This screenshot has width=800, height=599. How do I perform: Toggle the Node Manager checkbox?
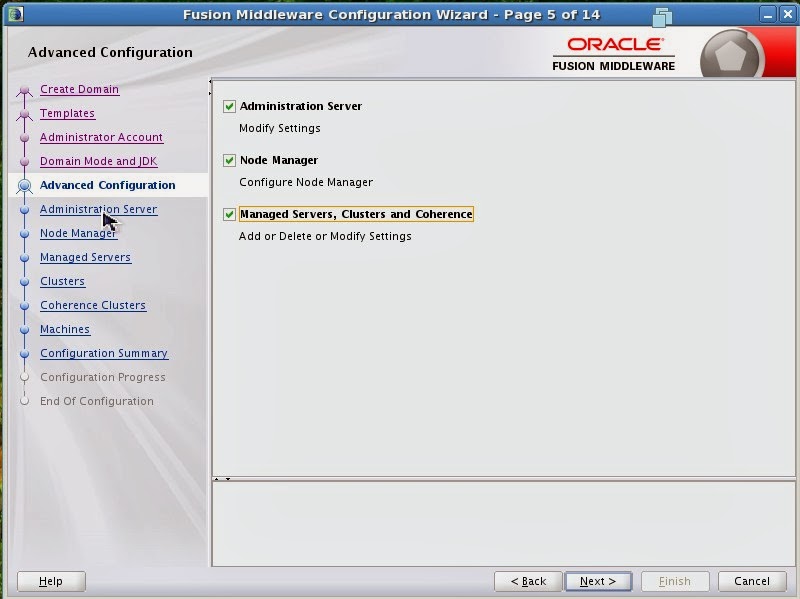(229, 160)
